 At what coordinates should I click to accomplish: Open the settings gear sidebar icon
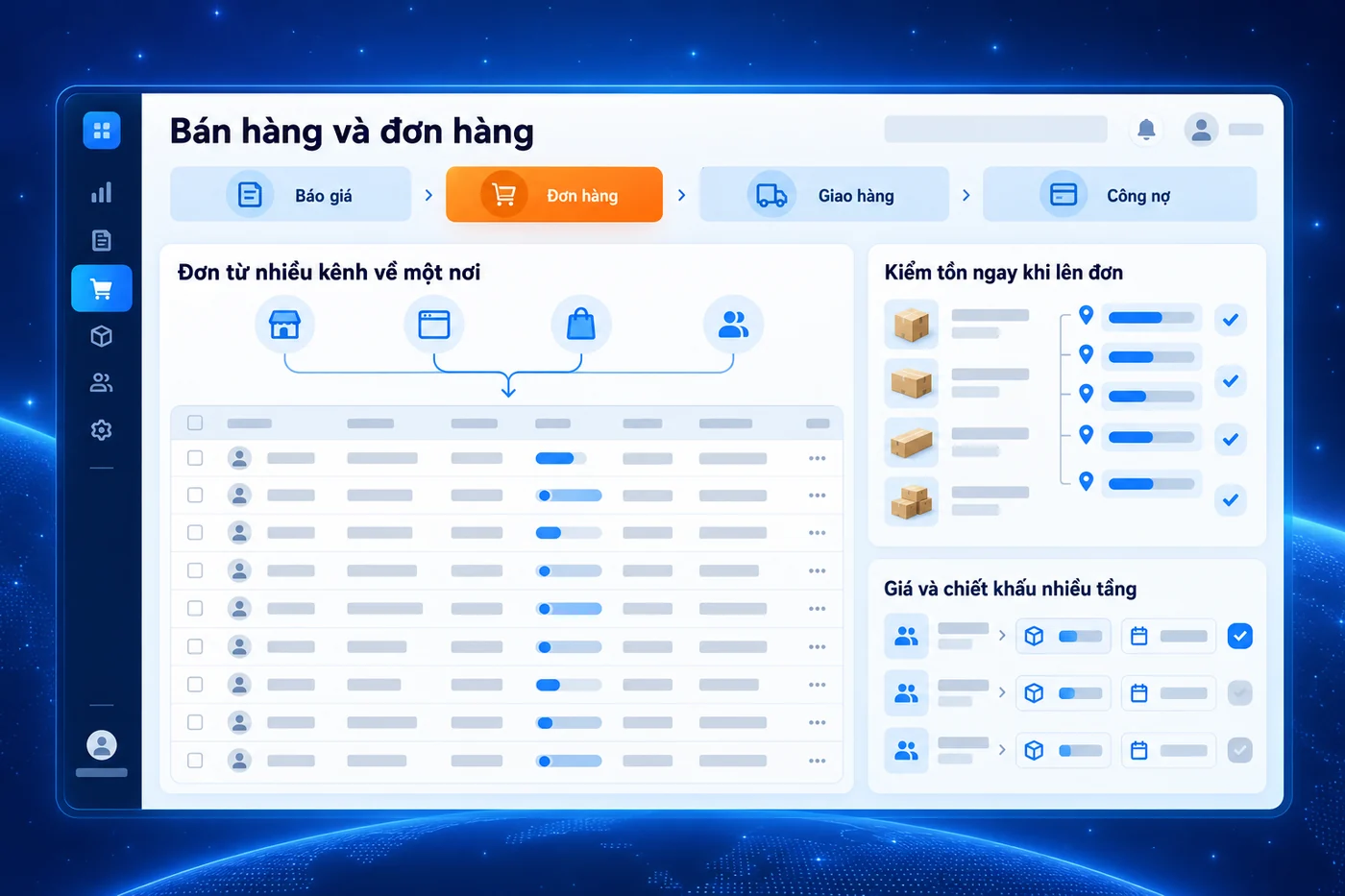coord(102,429)
